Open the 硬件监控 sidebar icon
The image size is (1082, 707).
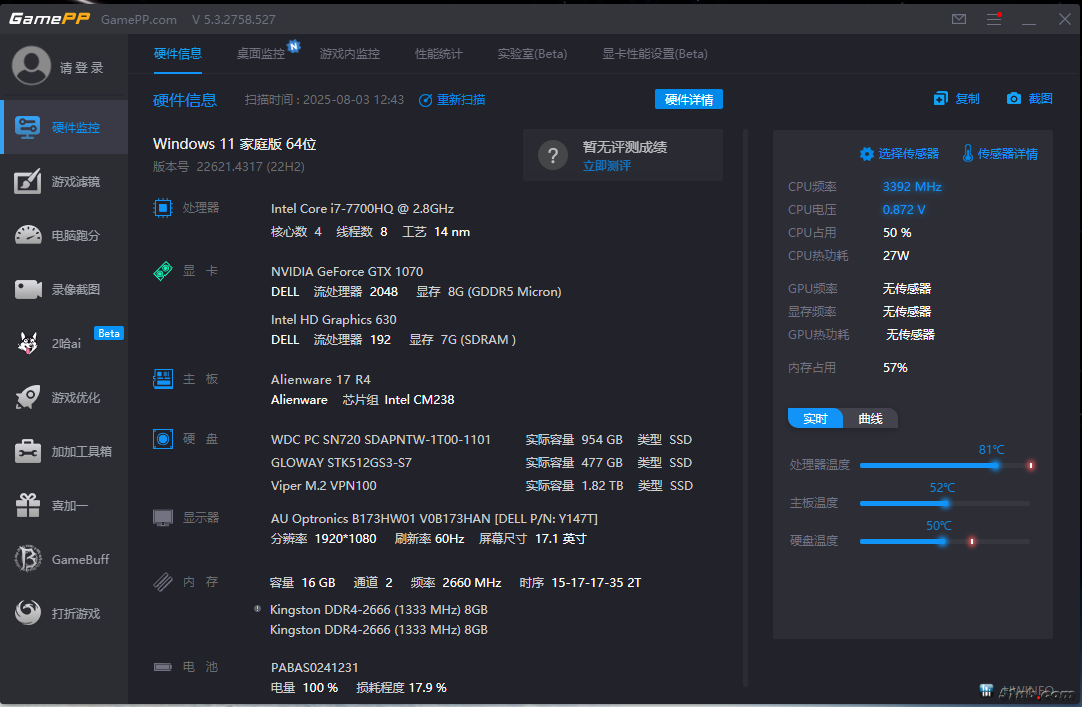pos(28,127)
